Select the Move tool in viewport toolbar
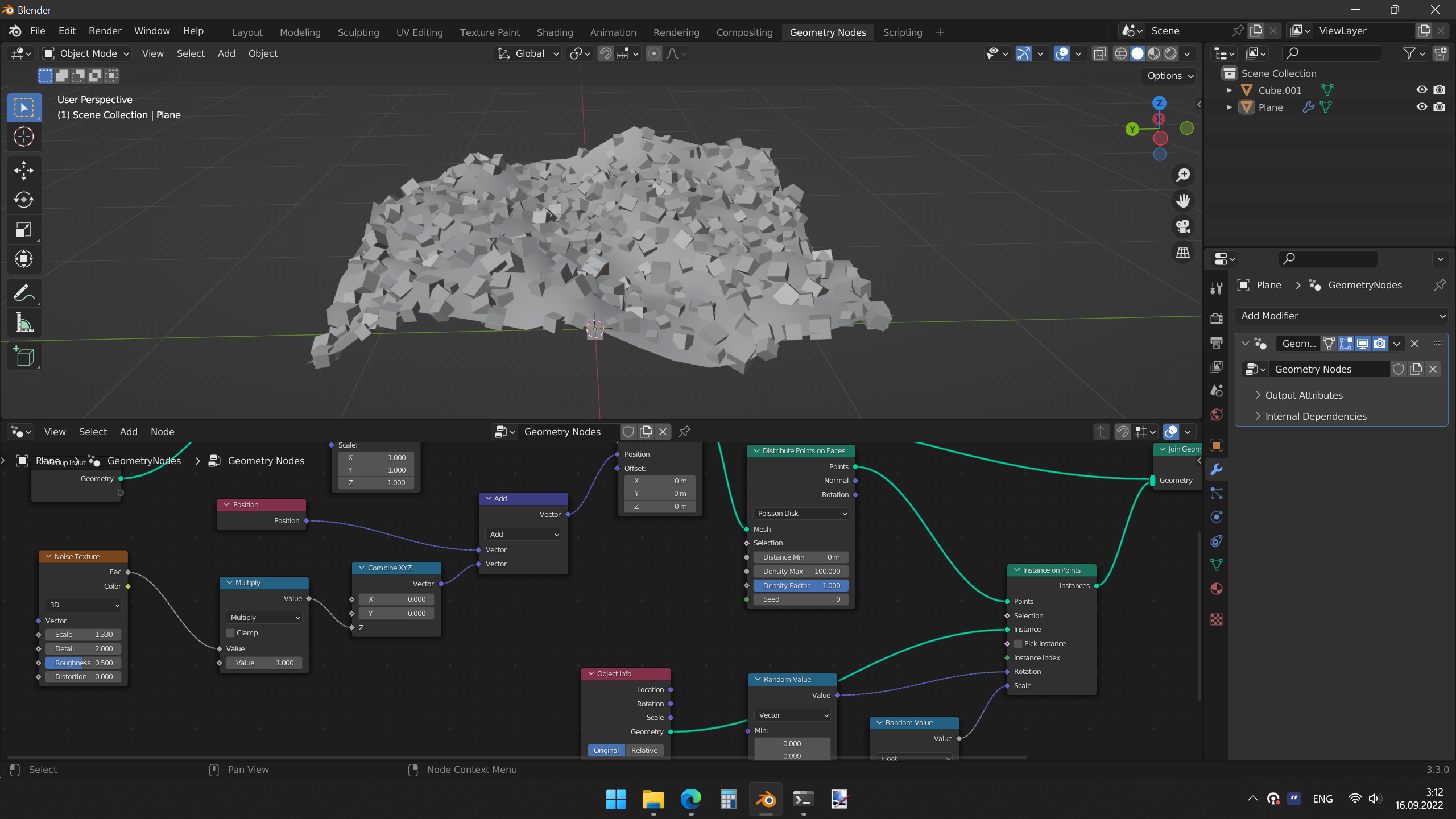This screenshot has height=819, width=1456. click(24, 170)
